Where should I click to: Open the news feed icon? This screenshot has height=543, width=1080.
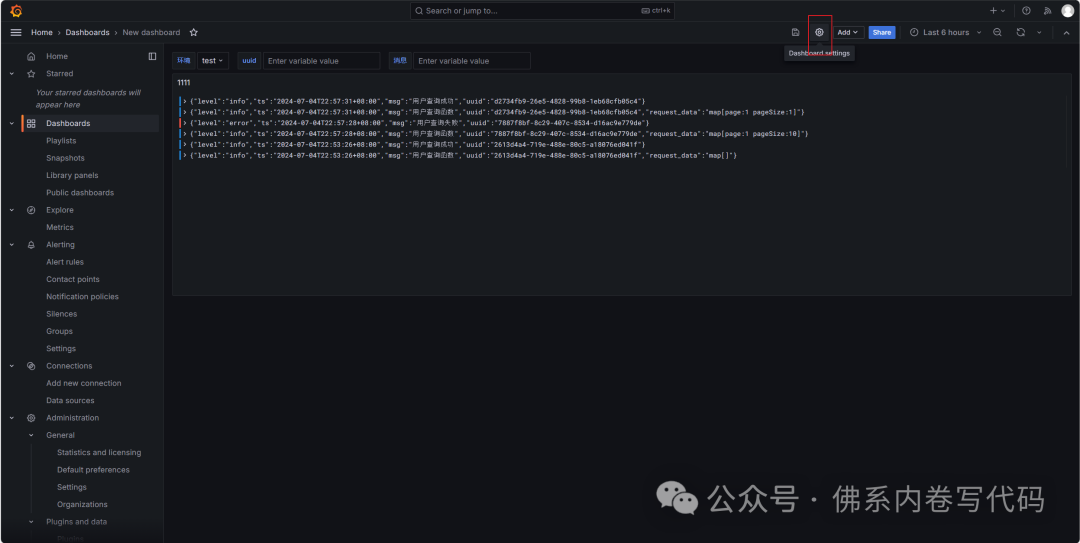pos(1048,10)
